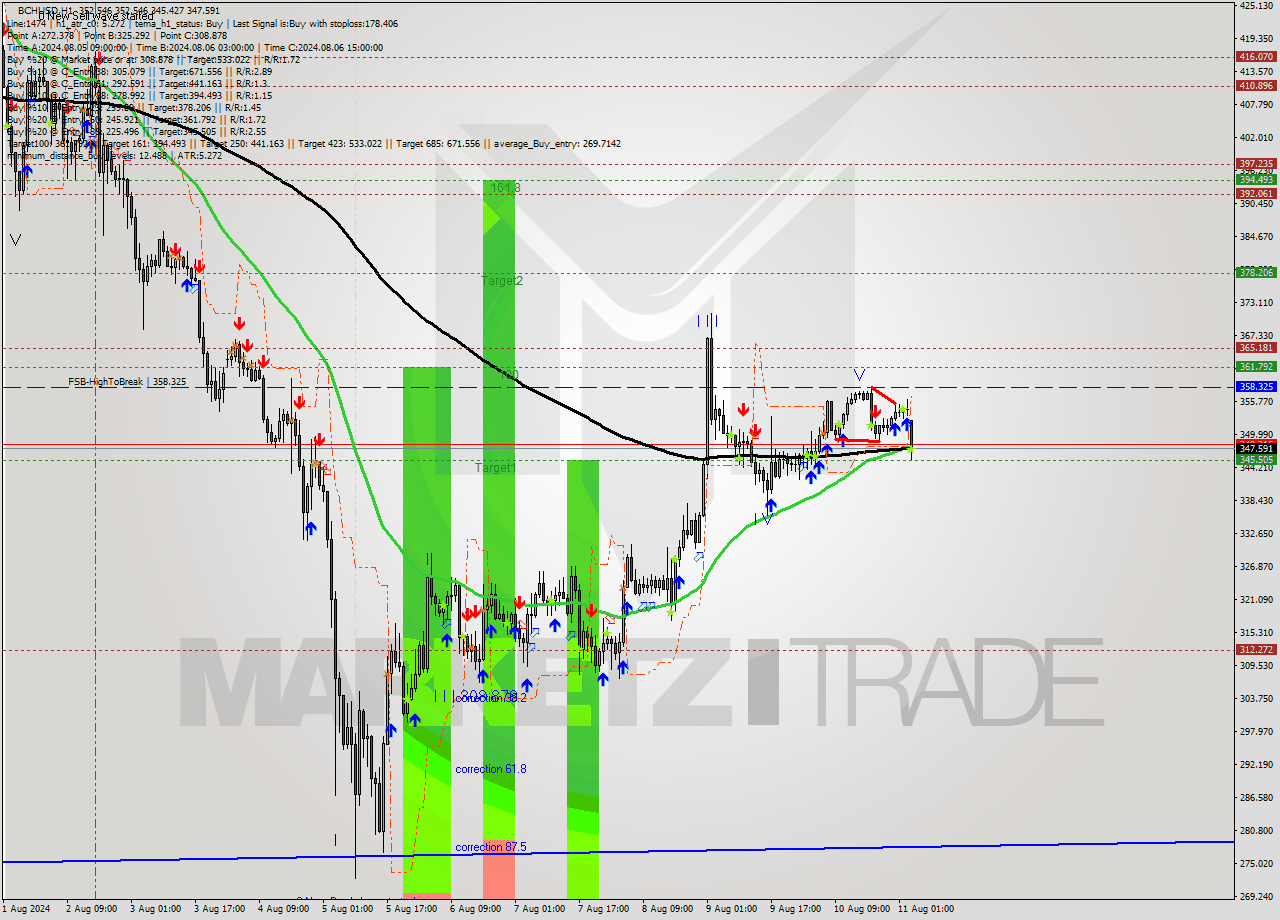Click the 275.020 axis value
The image size is (1280, 920).
[x=1255, y=863]
